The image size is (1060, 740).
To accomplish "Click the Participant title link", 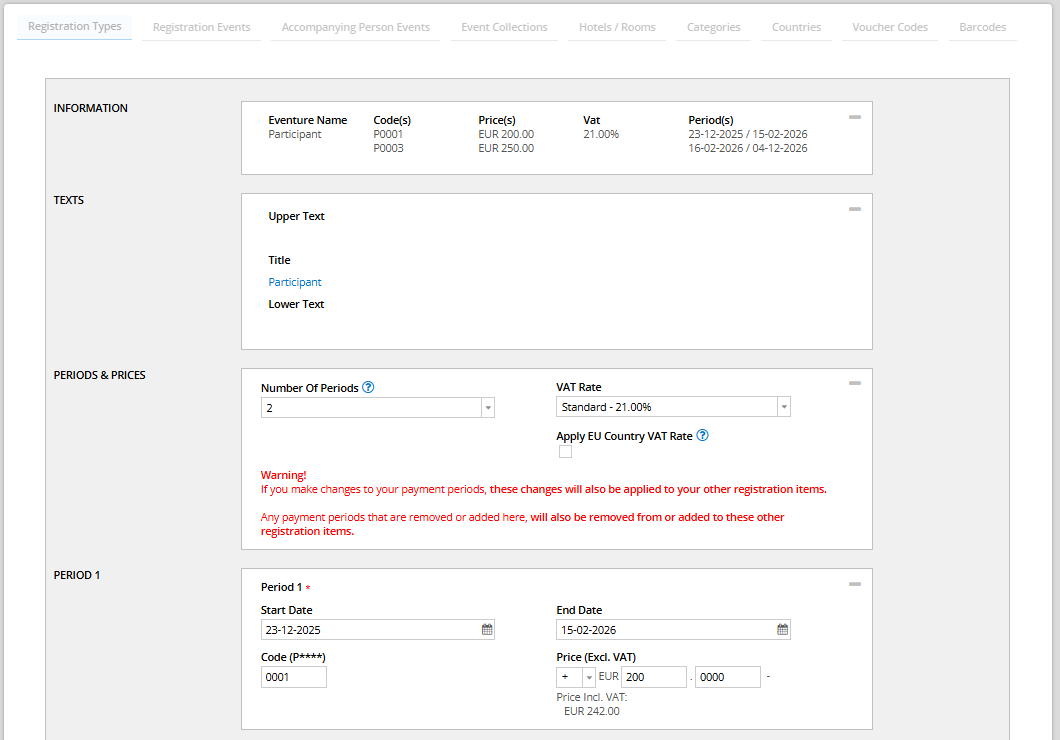I will (295, 282).
